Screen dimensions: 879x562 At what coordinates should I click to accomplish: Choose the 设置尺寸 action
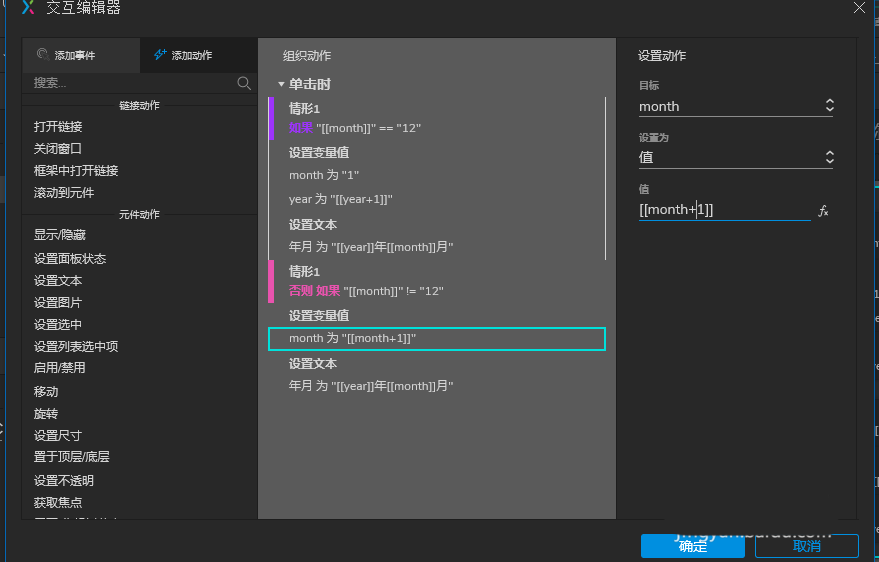pos(58,435)
